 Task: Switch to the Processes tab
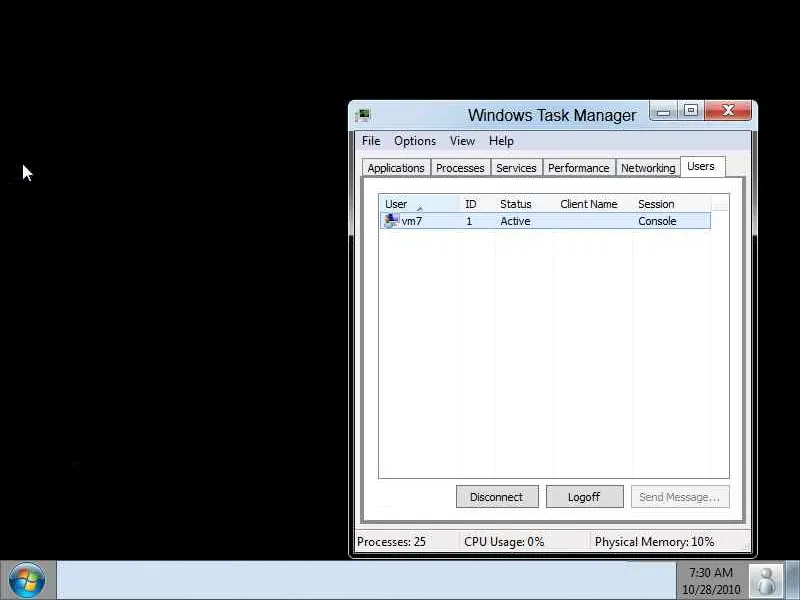(460, 168)
